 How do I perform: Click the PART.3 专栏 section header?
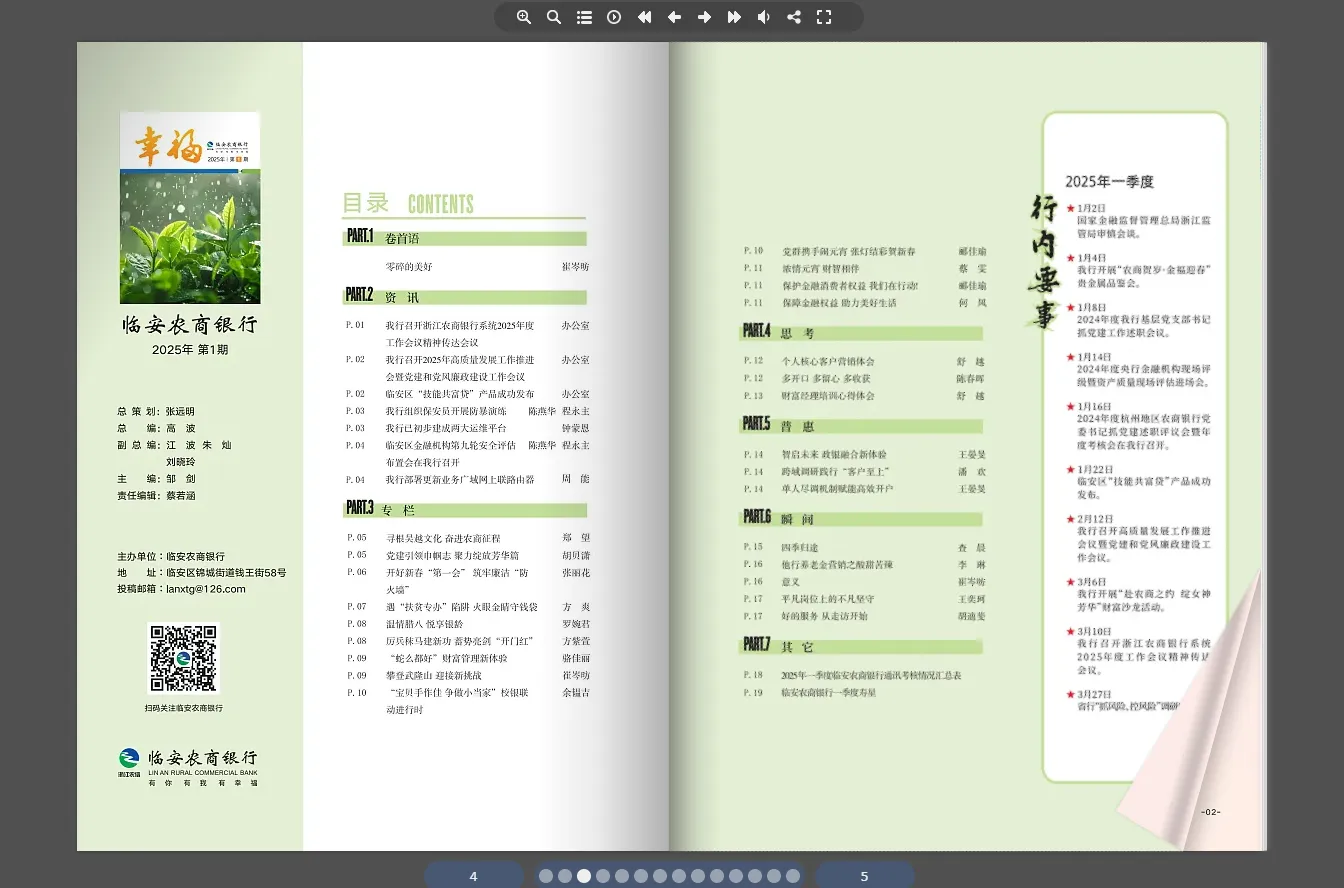tap(464, 509)
